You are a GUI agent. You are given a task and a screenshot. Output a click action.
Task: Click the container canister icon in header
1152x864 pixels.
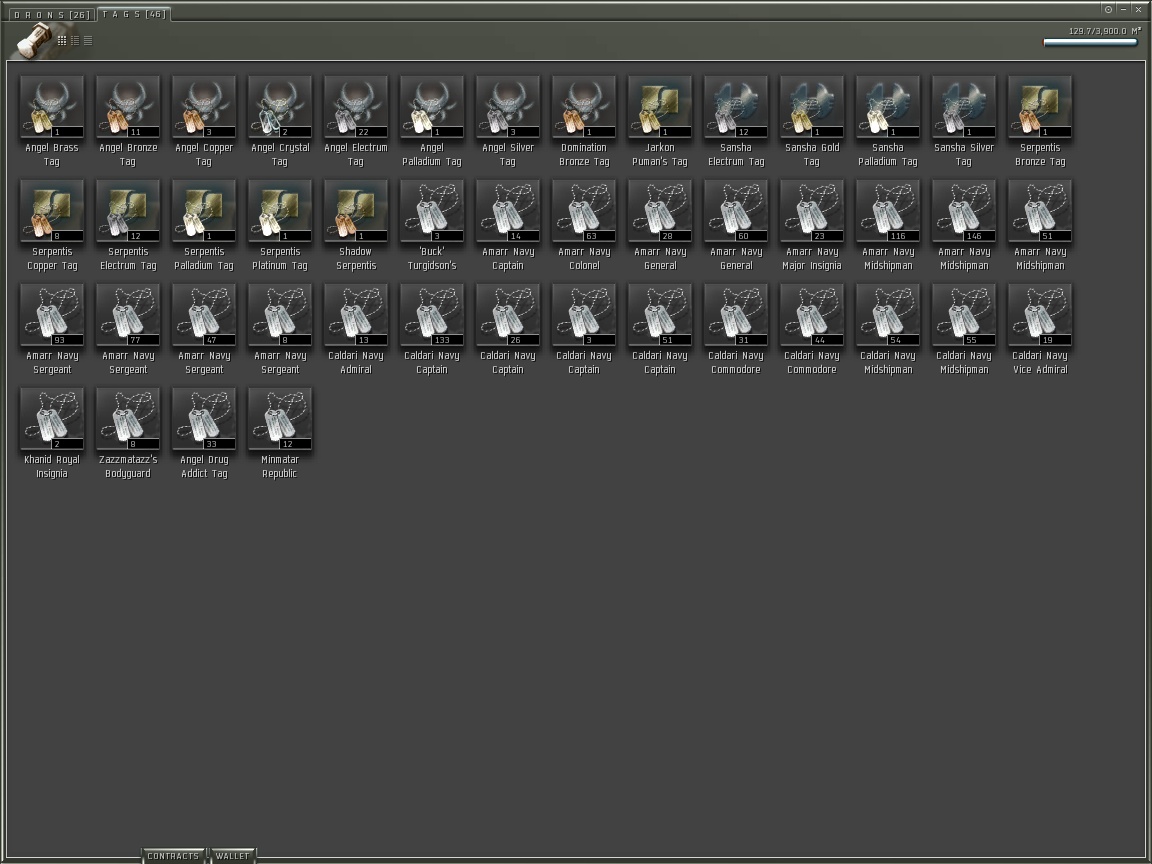(x=33, y=40)
